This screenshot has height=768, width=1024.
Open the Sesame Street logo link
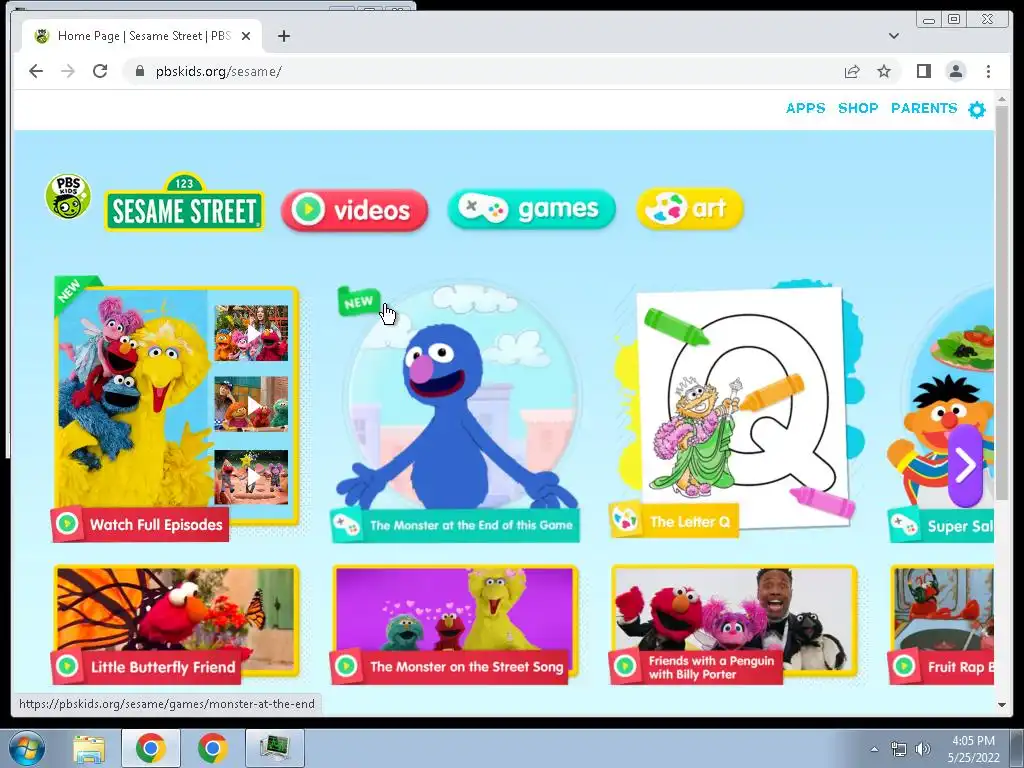[x=184, y=202]
